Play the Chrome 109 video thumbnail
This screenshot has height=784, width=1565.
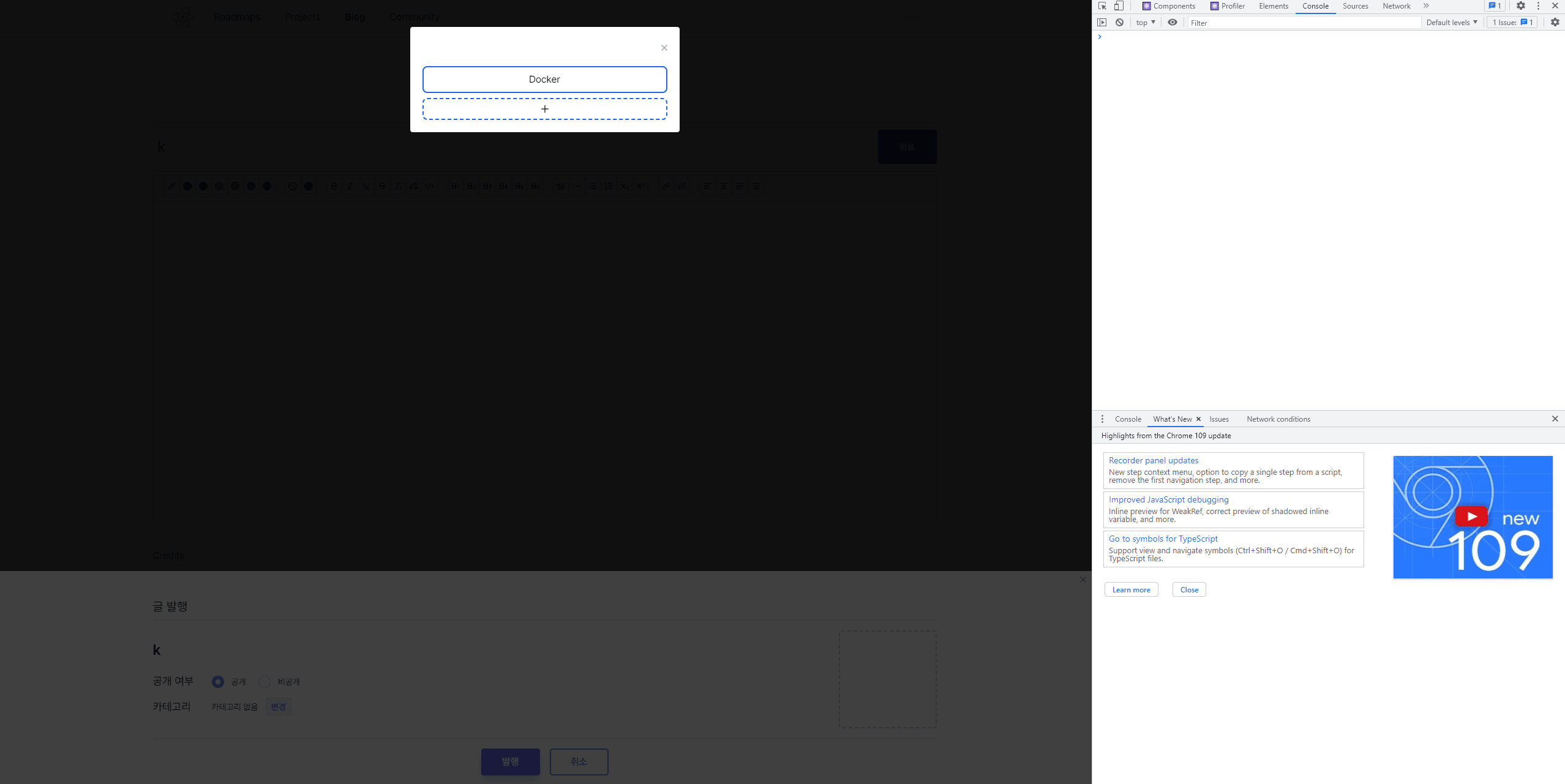[1471, 517]
